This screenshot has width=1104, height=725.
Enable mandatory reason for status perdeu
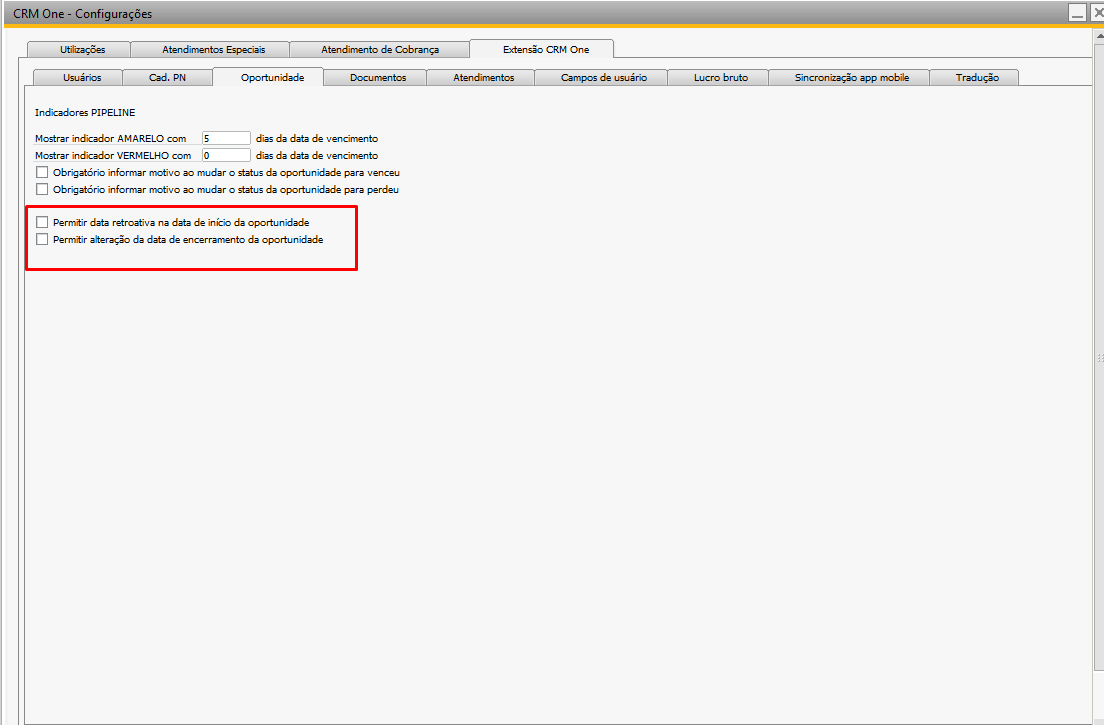tap(42, 189)
